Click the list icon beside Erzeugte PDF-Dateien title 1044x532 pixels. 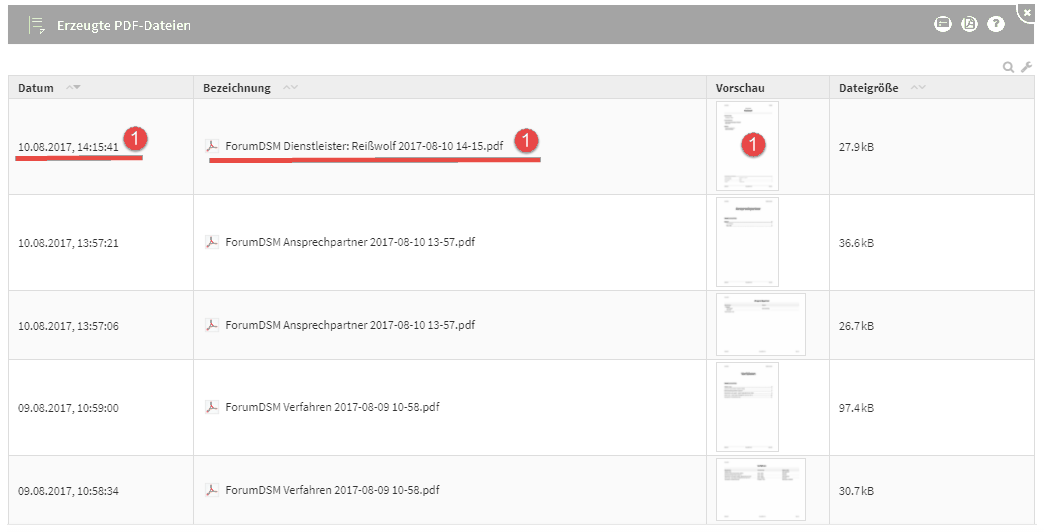tap(37, 25)
